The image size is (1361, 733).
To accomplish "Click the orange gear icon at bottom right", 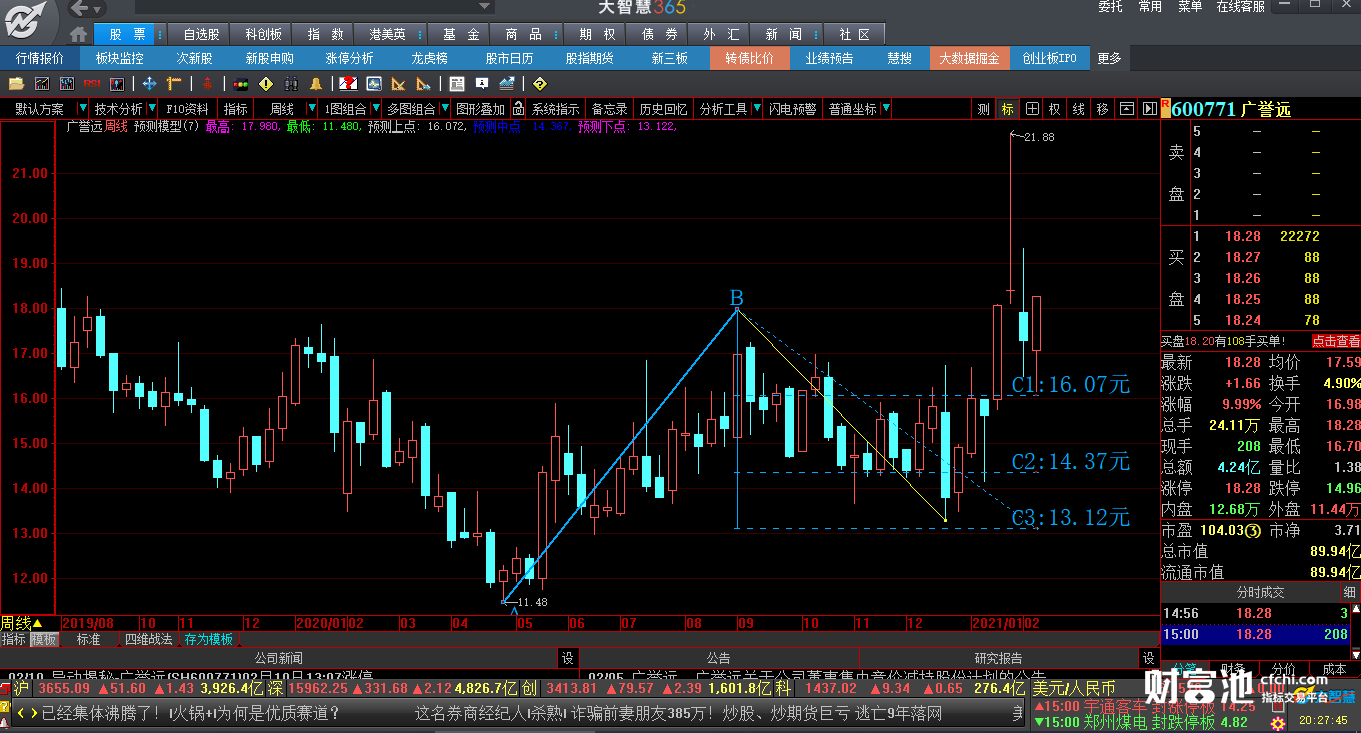I will pos(1277,722).
